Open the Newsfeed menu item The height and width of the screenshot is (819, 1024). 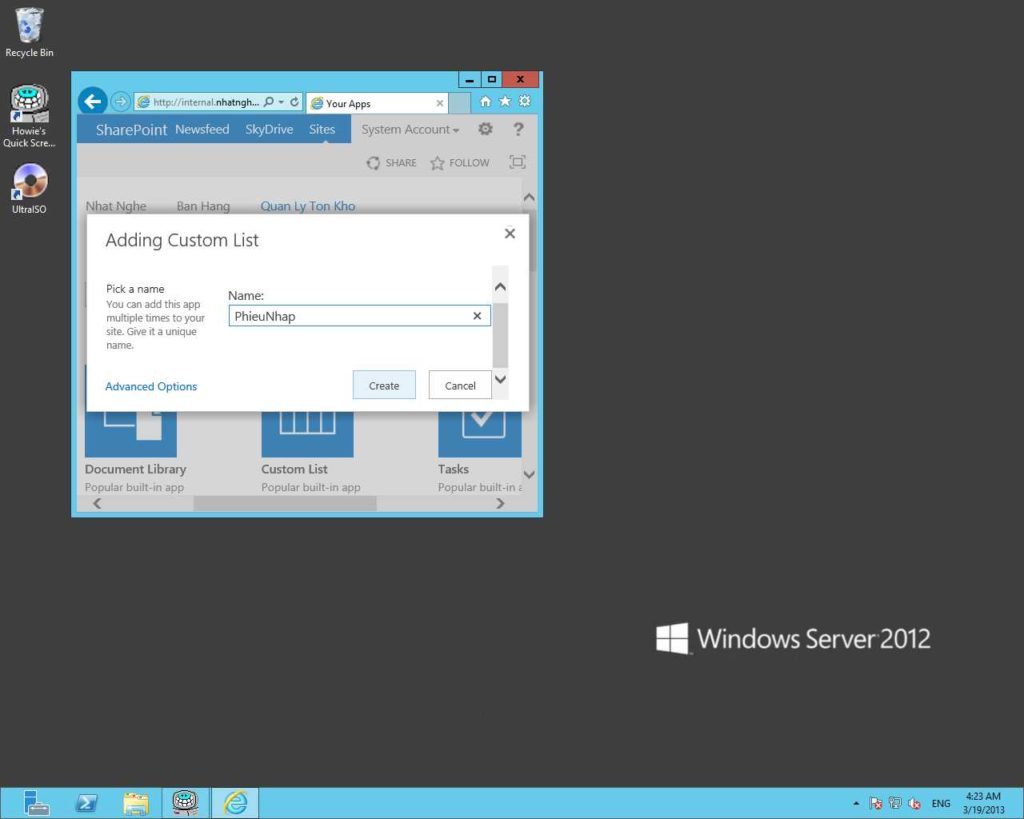point(202,129)
